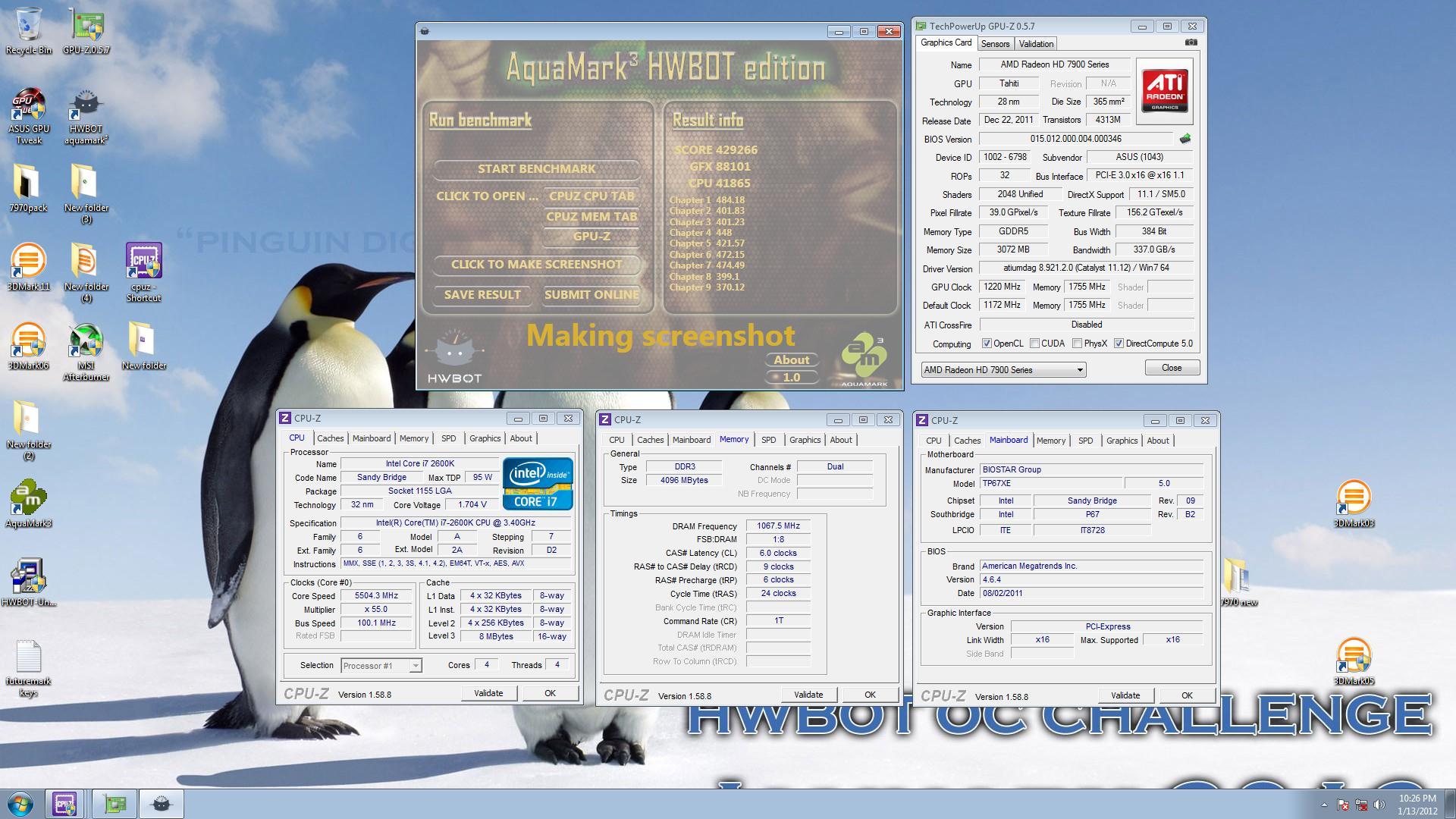Toggle DirectCompute 5.0 checkbox

pyautogui.click(x=1119, y=344)
